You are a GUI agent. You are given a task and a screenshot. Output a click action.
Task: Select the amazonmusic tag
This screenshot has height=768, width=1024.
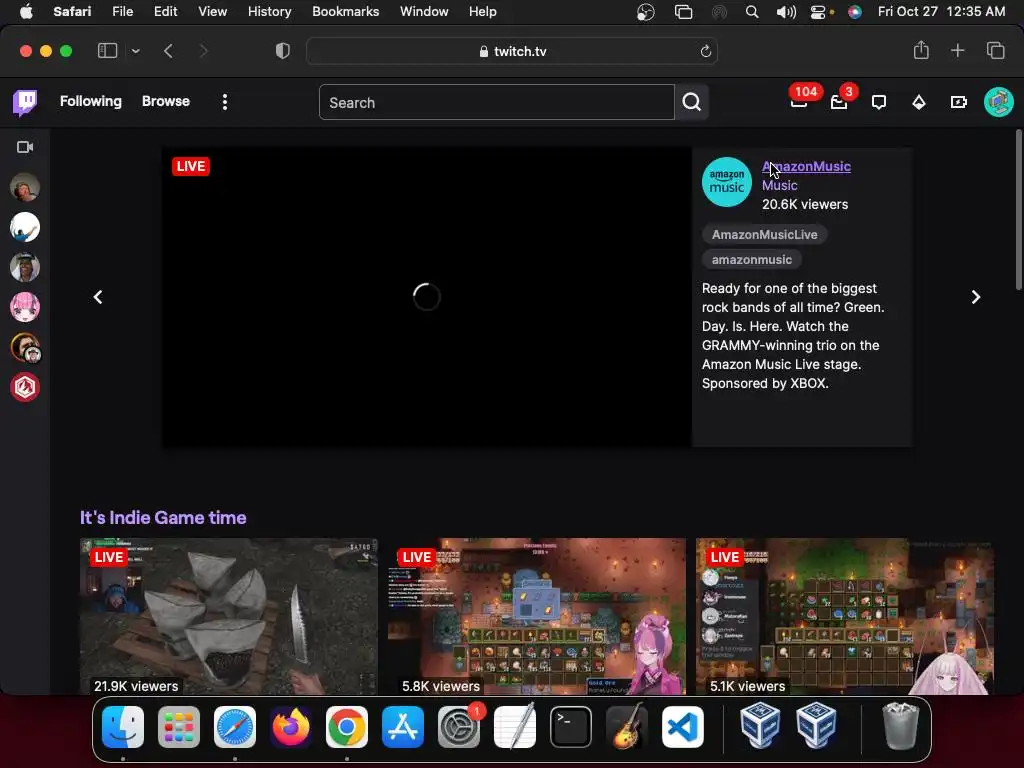(x=752, y=259)
